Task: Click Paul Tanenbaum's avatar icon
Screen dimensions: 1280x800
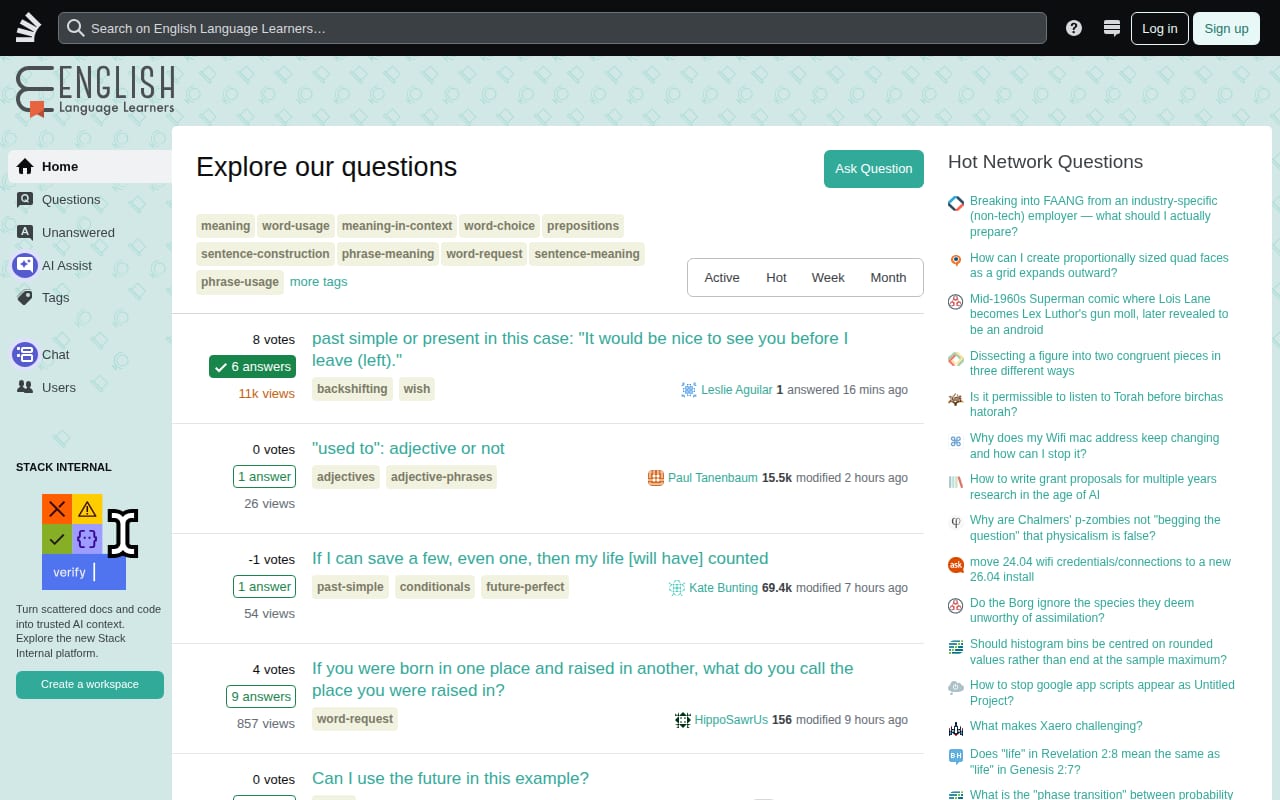Action: [656, 478]
